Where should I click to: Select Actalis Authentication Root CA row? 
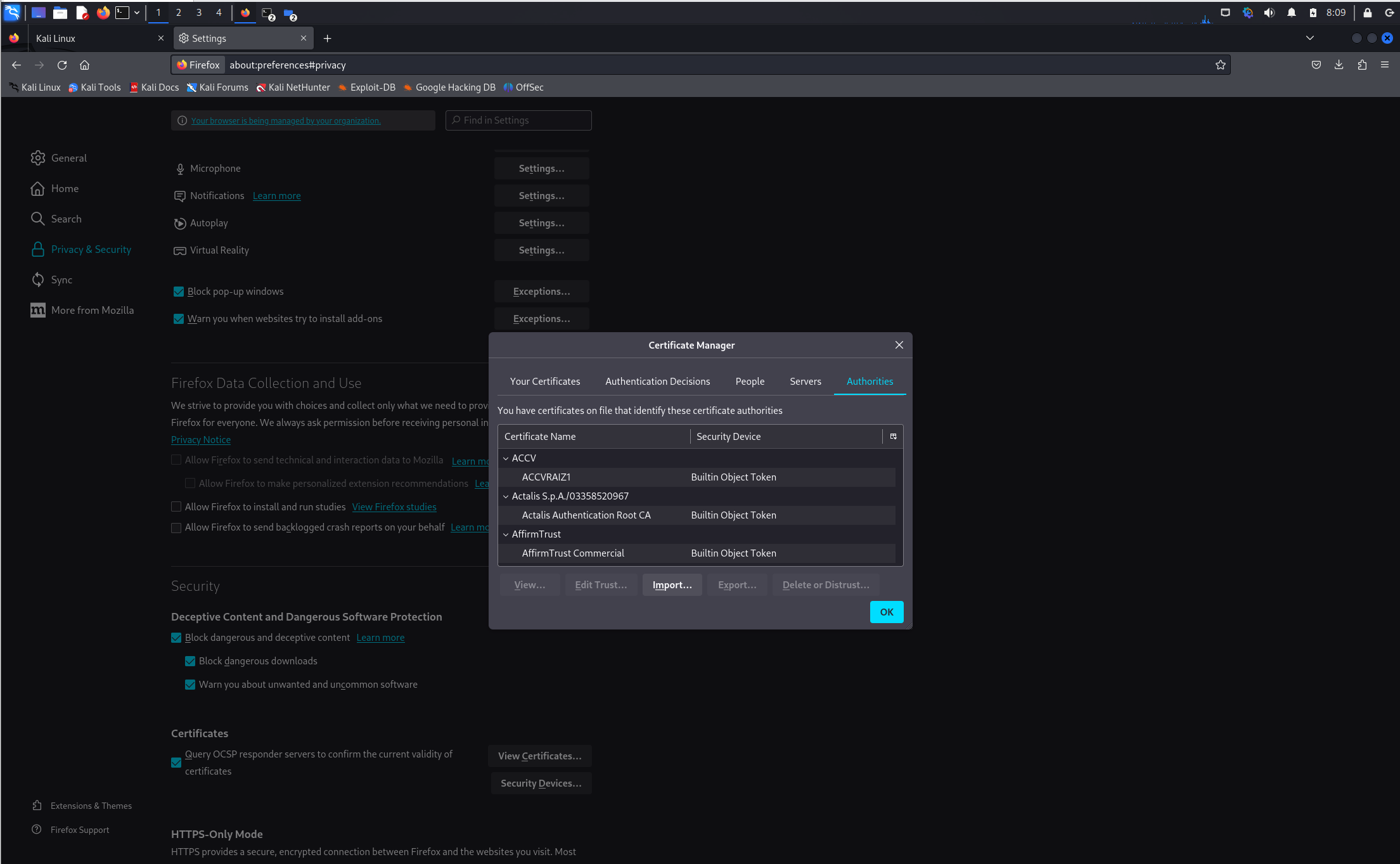coord(697,515)
